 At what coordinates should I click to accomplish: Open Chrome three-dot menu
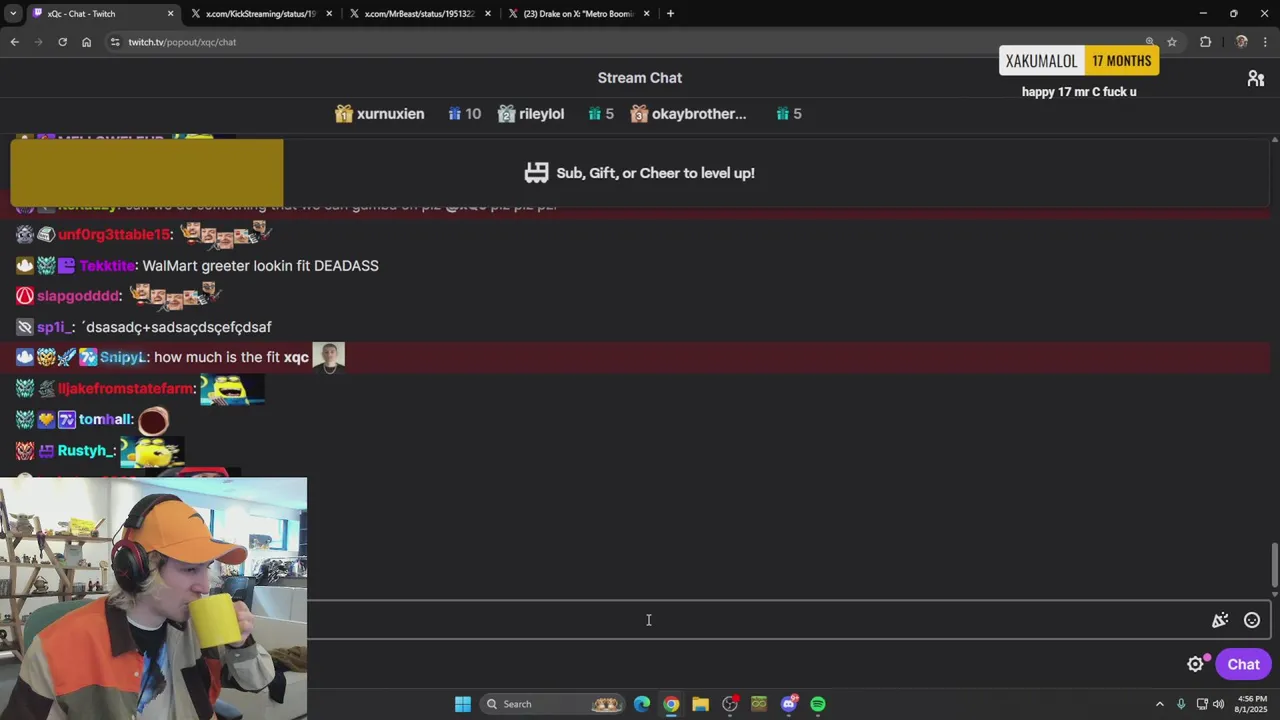(x=1266, y=42)
